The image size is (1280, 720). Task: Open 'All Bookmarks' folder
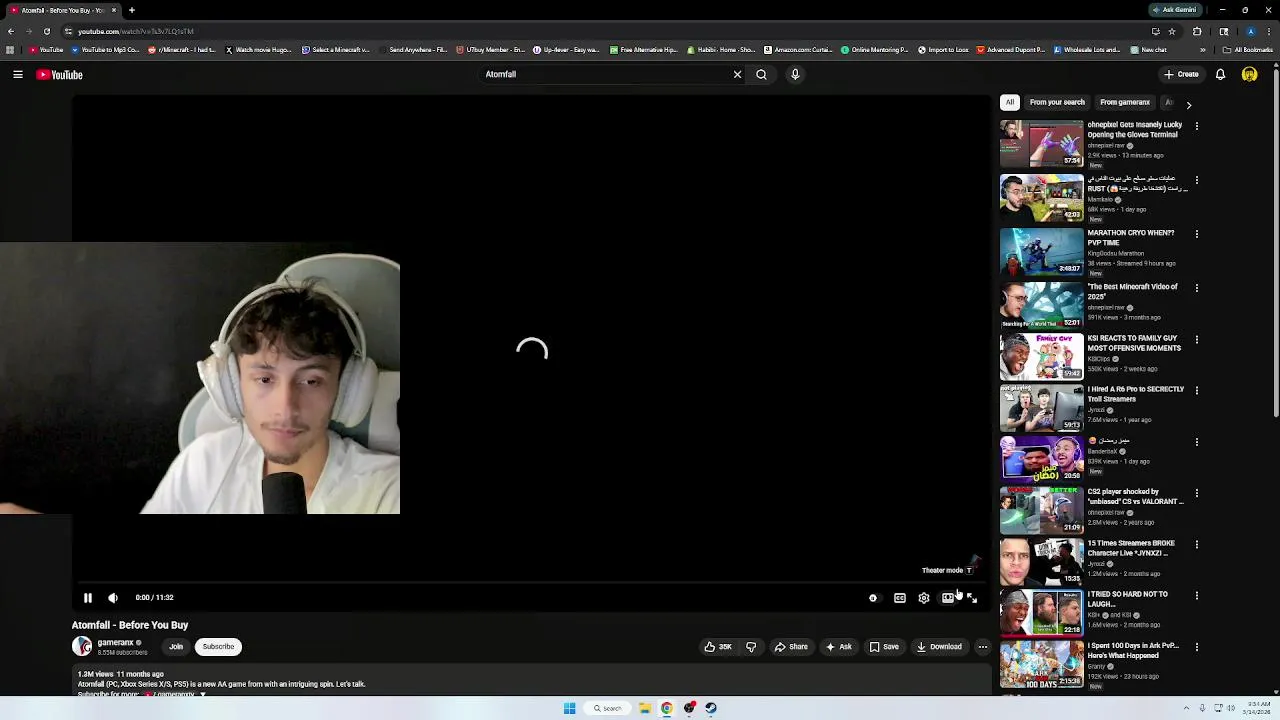[x=1247, y=50]
